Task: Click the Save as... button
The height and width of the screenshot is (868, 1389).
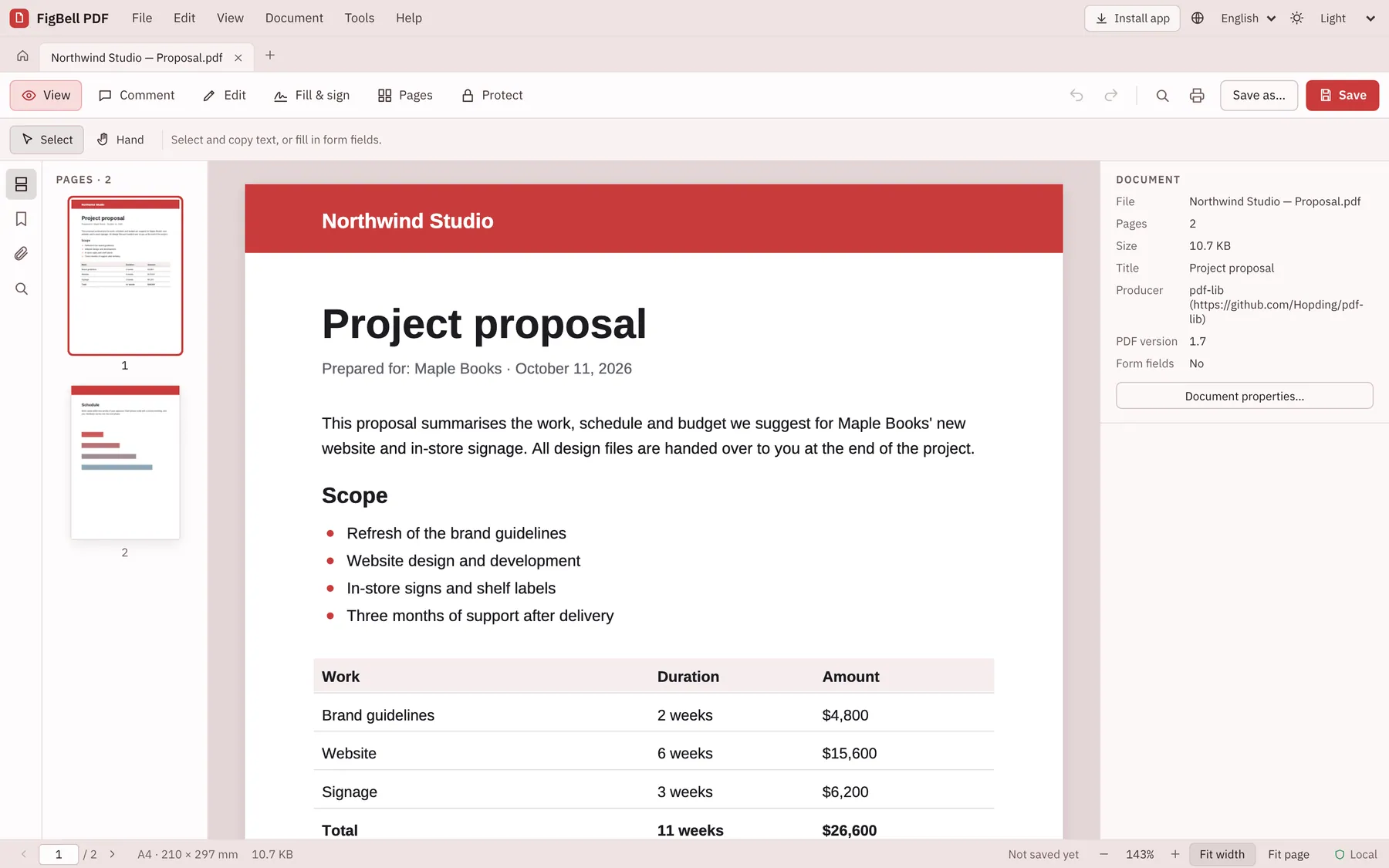Action: coord(1259,95)
